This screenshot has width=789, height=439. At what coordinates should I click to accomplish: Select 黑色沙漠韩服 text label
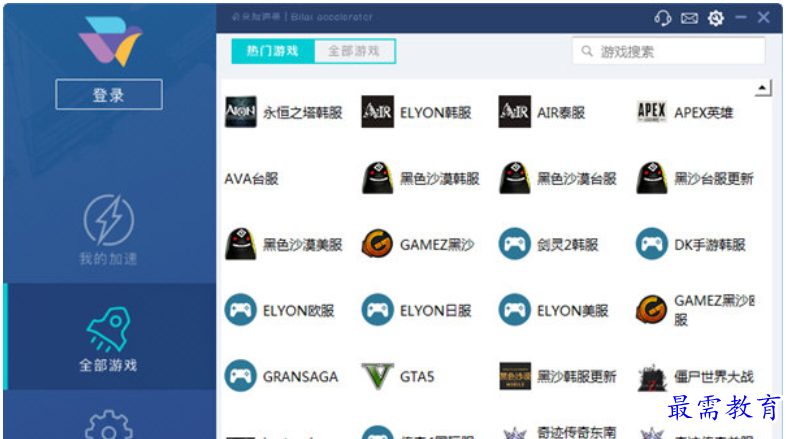tap(440, 178)
